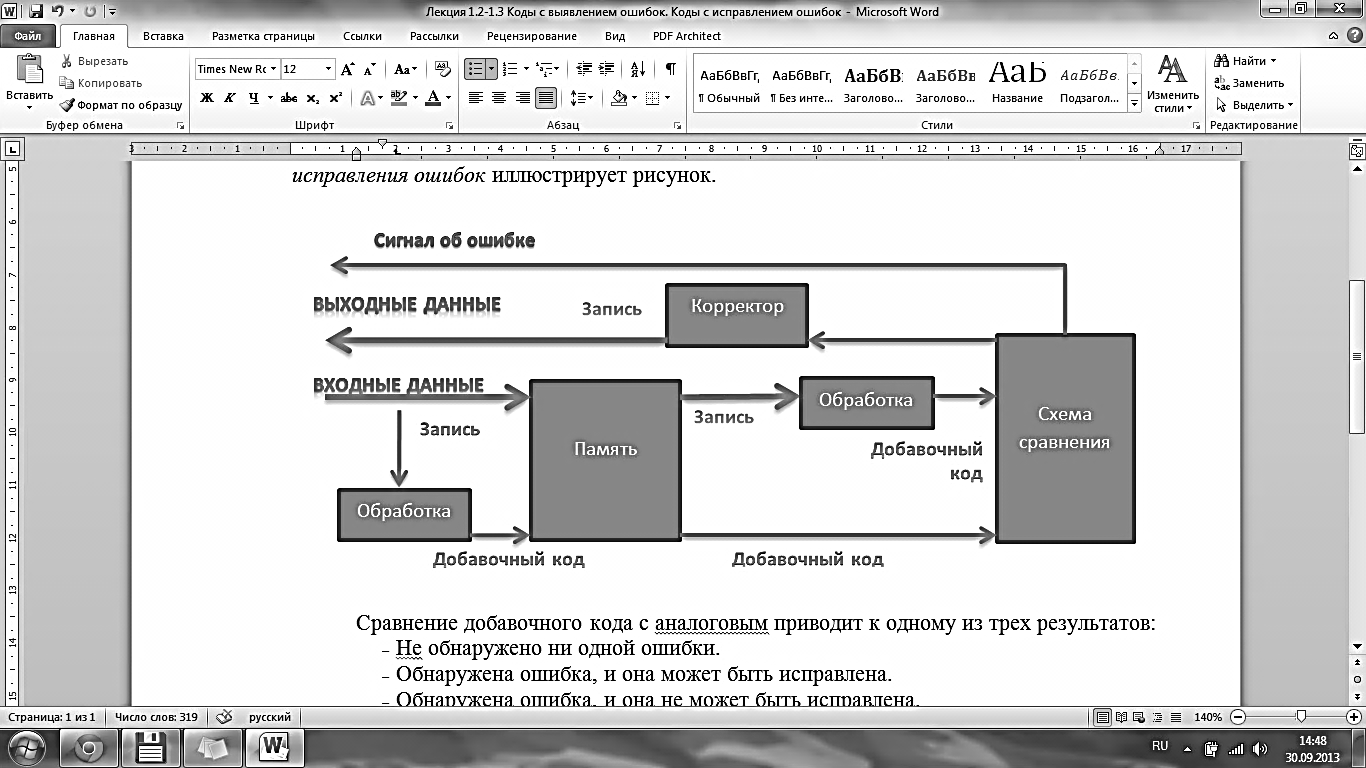Image resolution: width=1366 pixels, height=768 pixels.
Task: Open the line spacing dropdown
Action: (581, 98)
